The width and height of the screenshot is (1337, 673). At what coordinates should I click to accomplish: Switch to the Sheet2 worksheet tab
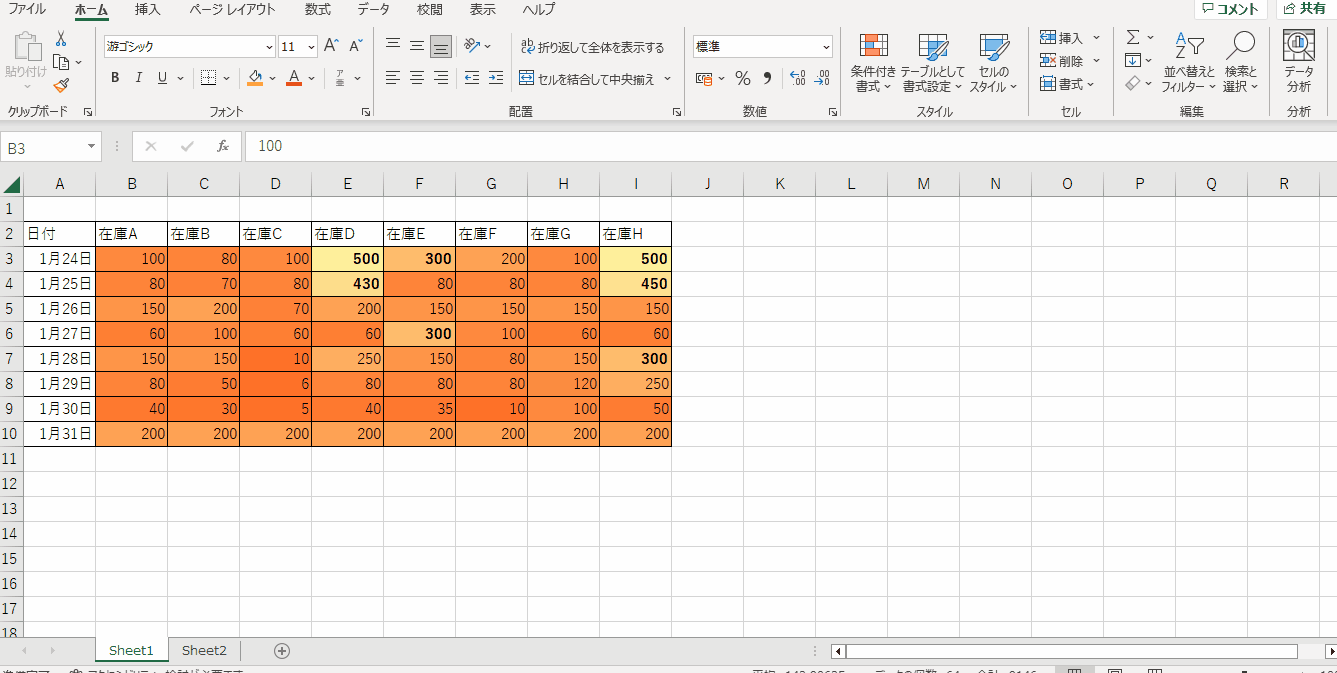204,651
